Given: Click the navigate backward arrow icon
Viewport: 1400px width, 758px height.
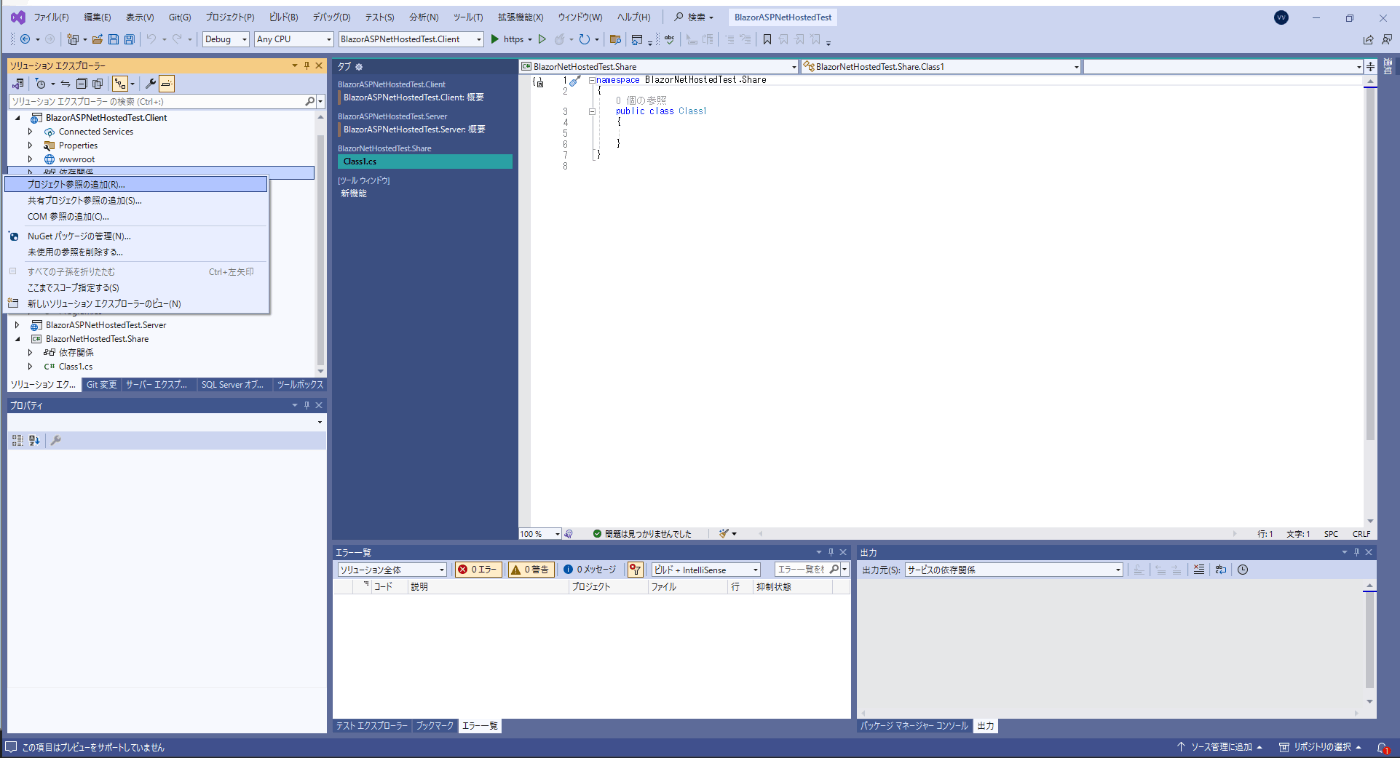Looking at the screenshot, I should point(25,39).
